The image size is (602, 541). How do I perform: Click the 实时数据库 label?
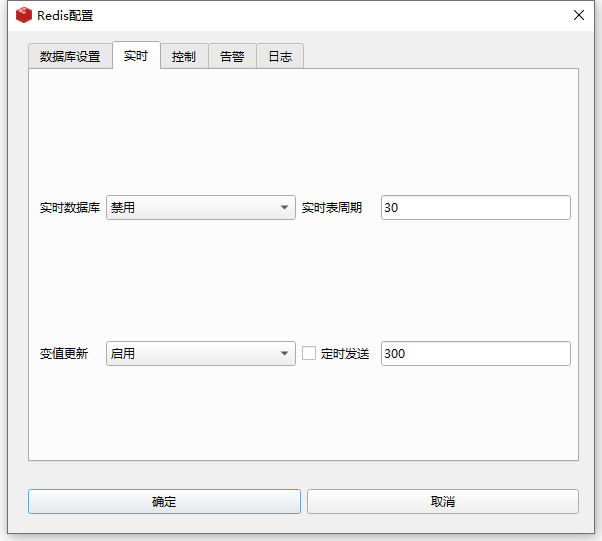coord(70,208)
